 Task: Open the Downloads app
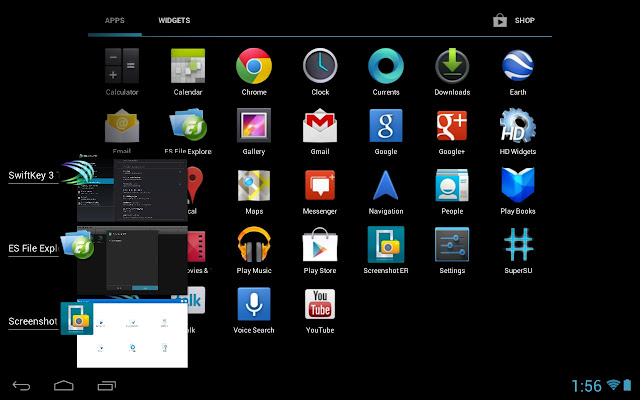coord(452,67)
